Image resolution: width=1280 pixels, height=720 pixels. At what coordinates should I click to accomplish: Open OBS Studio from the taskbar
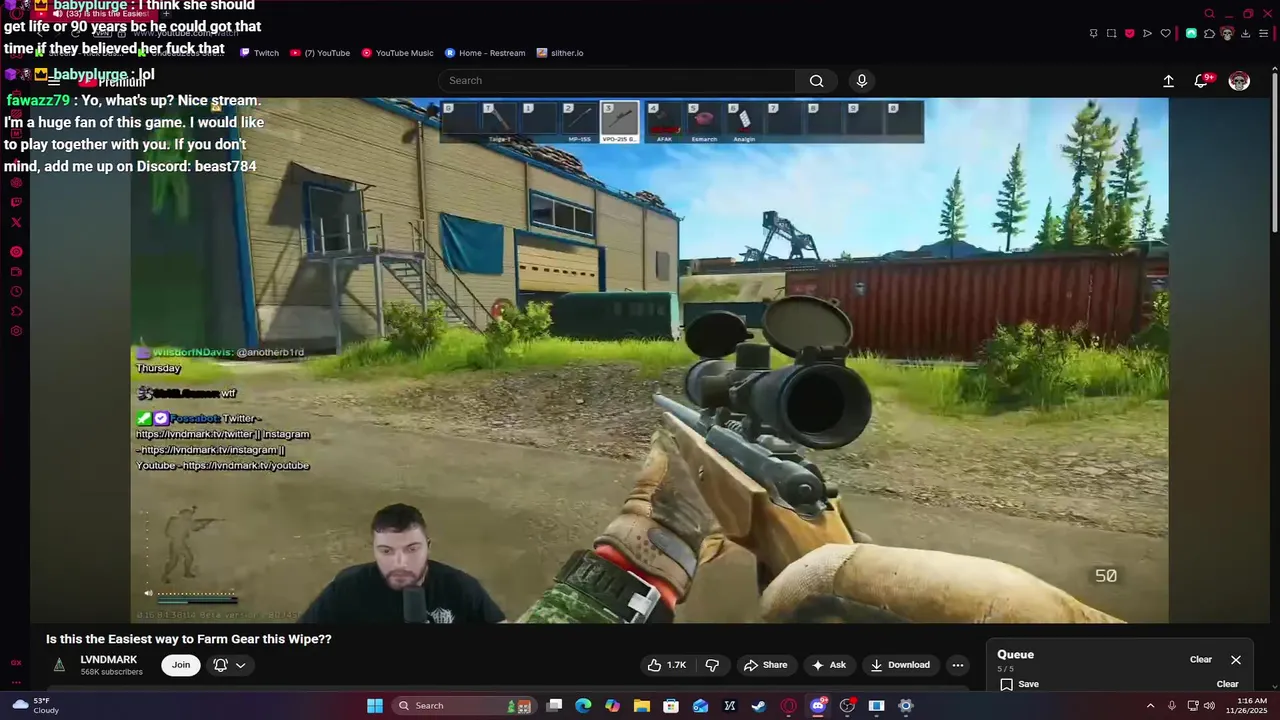[847, 706]
